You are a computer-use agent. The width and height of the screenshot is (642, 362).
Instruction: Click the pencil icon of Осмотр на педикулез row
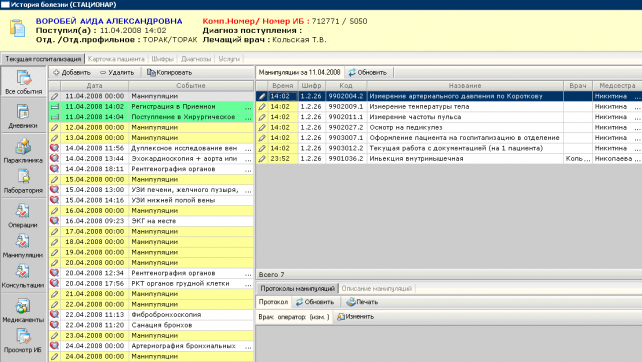point(262,127)
